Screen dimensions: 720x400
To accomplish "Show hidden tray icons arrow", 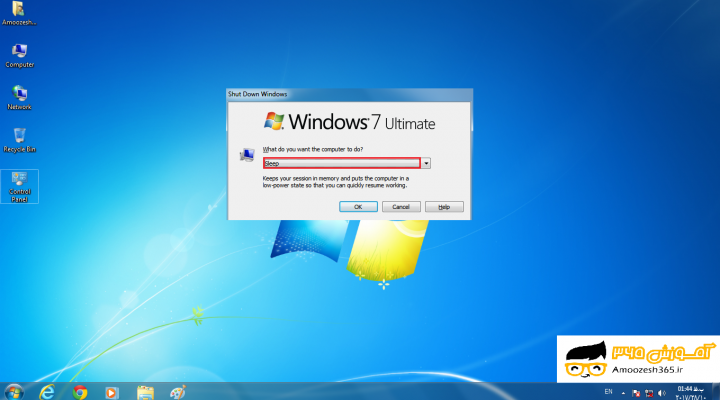I will point(623,393).
